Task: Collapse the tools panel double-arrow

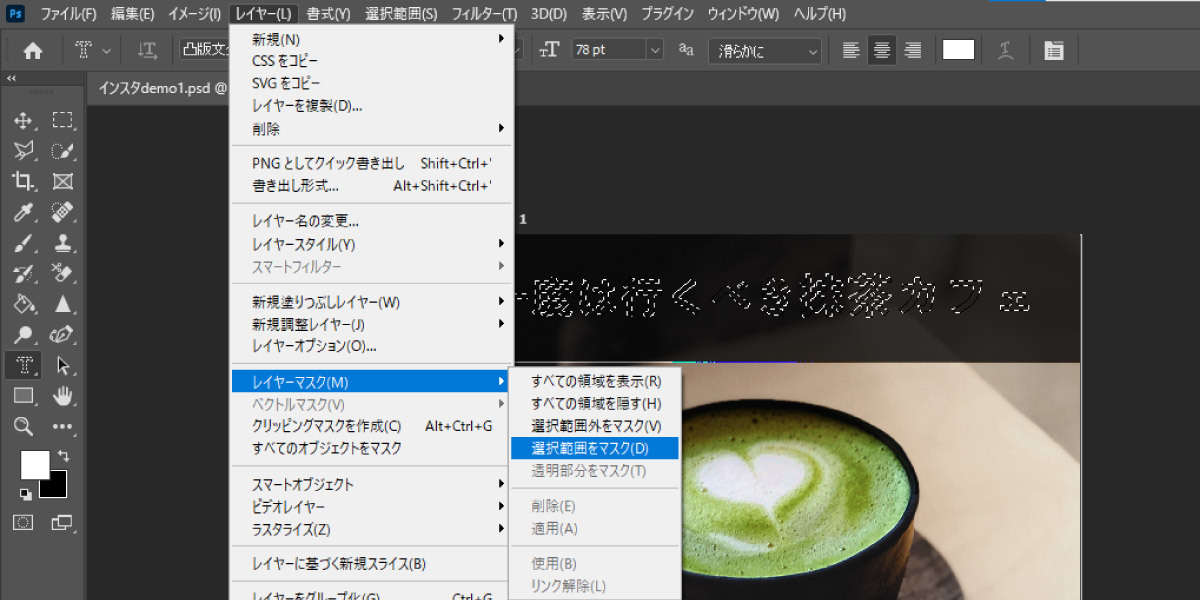Action: [x=12, y=78]
